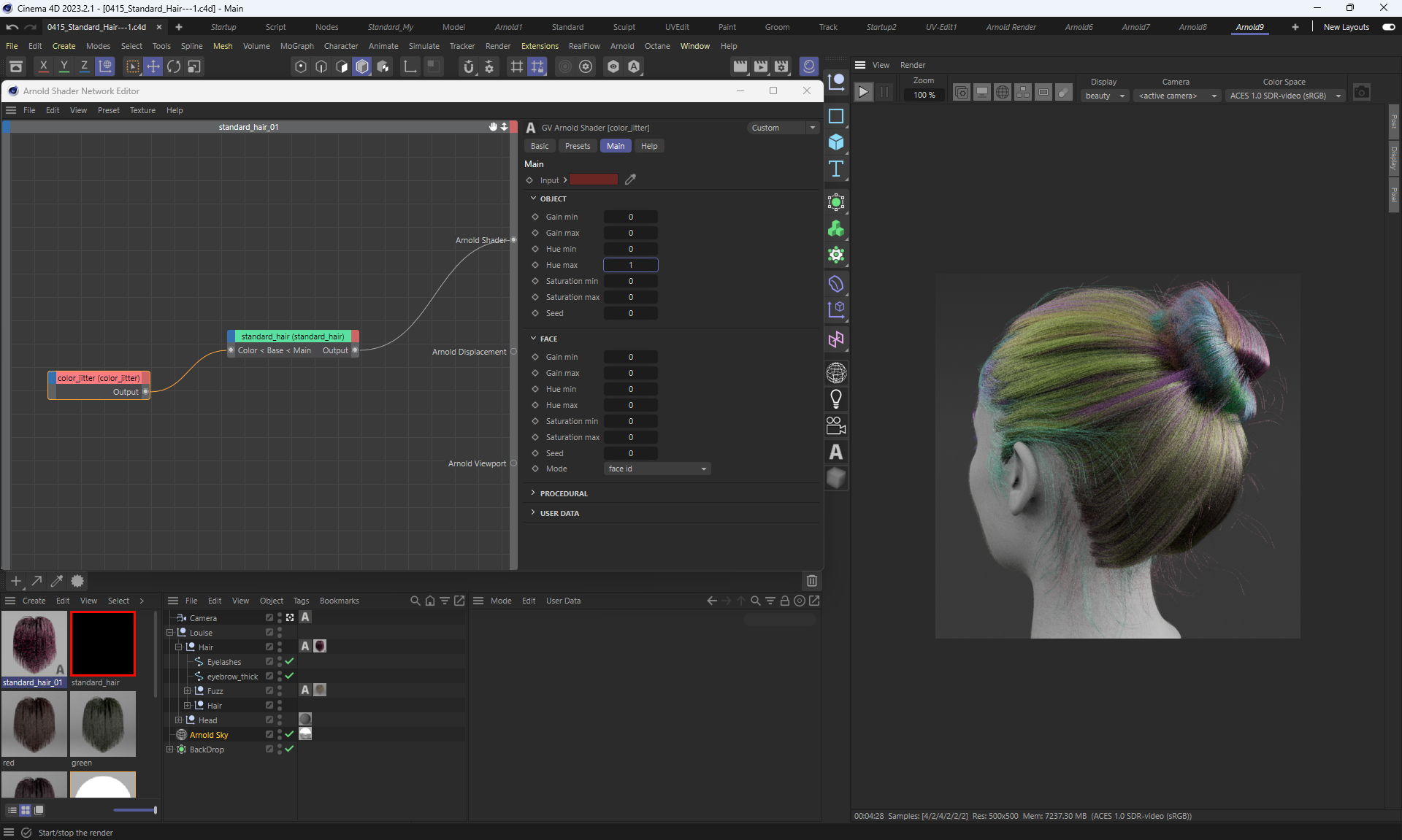Open the face id Mode dropdown
The height and width of the screenshot is (840, 1402).
click(x=657, y=469)
